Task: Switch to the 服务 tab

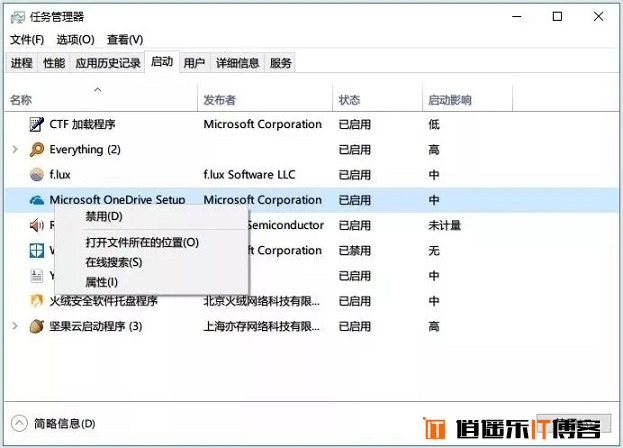Action: (x=281, y=63)
